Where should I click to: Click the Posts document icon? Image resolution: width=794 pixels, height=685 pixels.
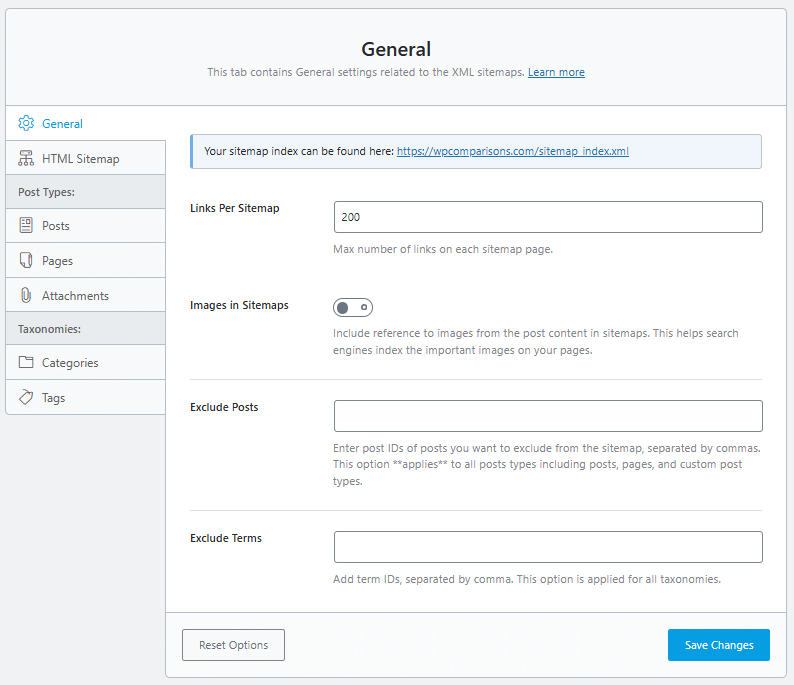coord(26,226)
